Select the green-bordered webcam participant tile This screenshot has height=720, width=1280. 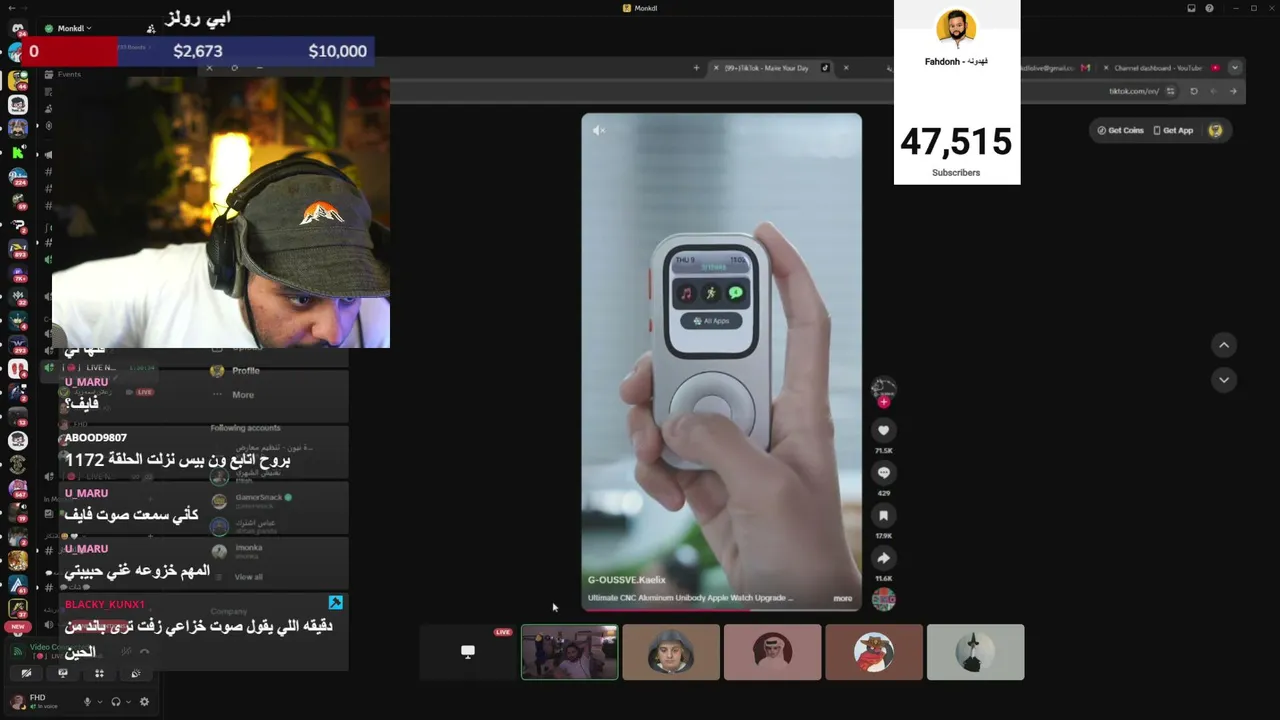click(x=569, y=652)
